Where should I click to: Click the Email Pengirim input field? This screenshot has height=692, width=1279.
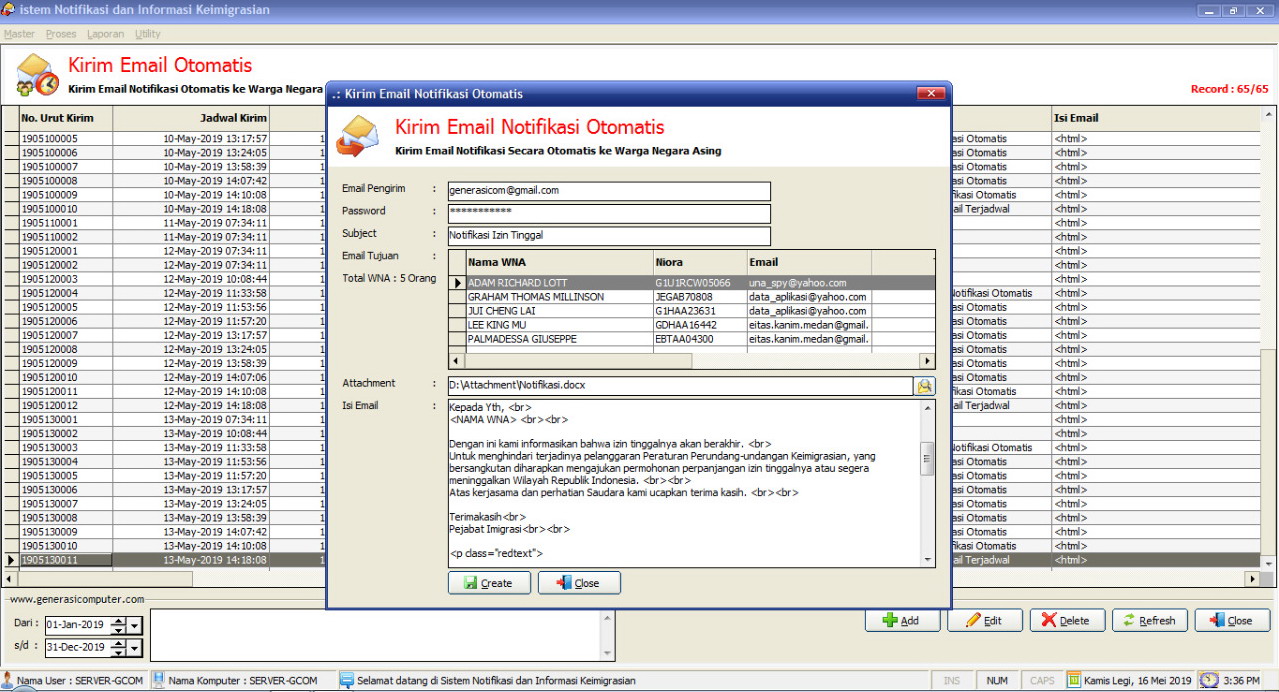coord(608,190)
